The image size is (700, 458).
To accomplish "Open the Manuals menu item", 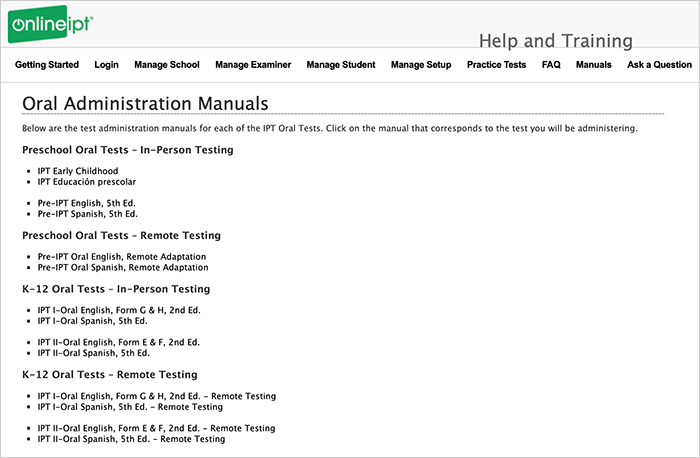I will [x=593, y=65].
